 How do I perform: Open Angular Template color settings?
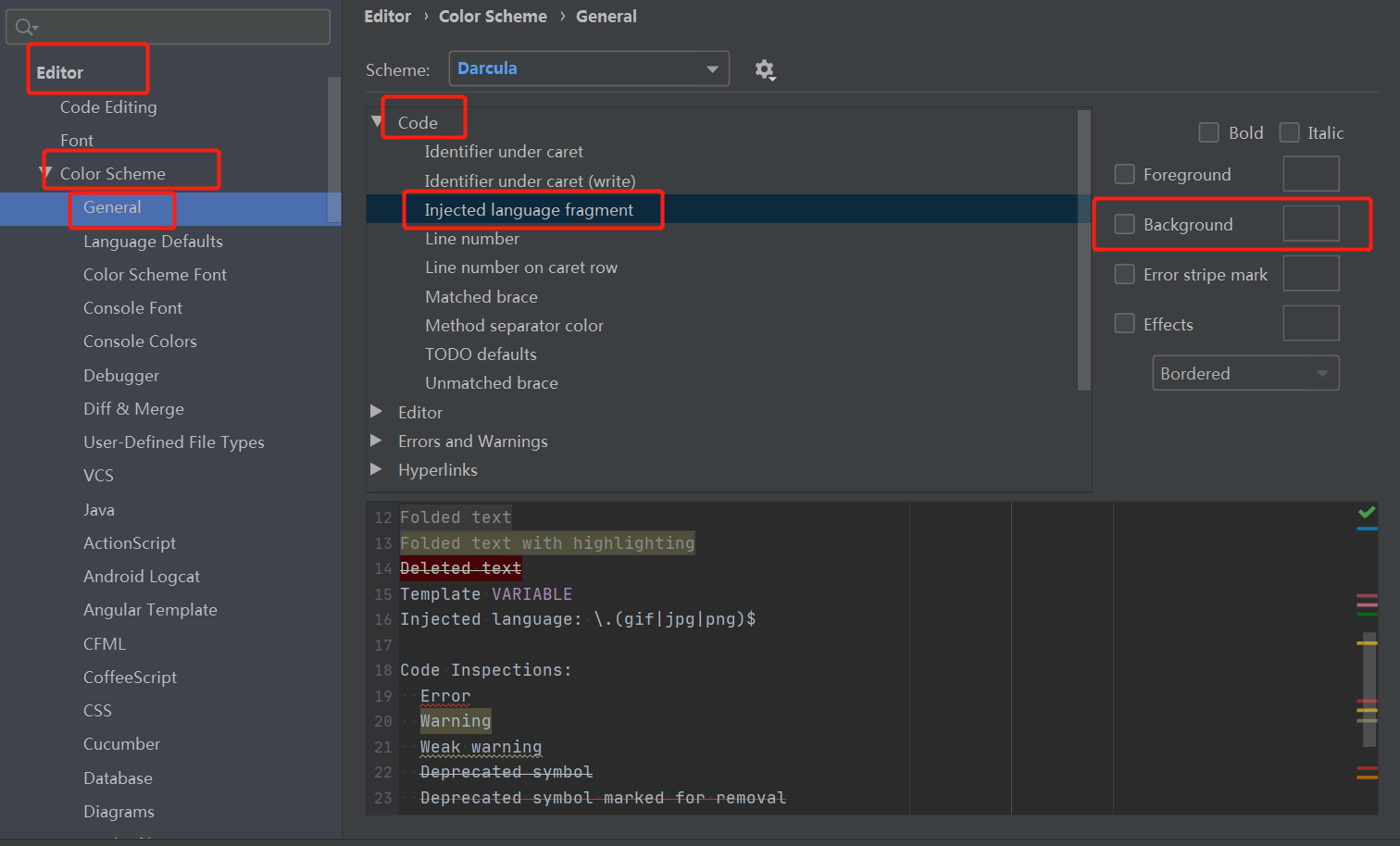pos(150,609)
